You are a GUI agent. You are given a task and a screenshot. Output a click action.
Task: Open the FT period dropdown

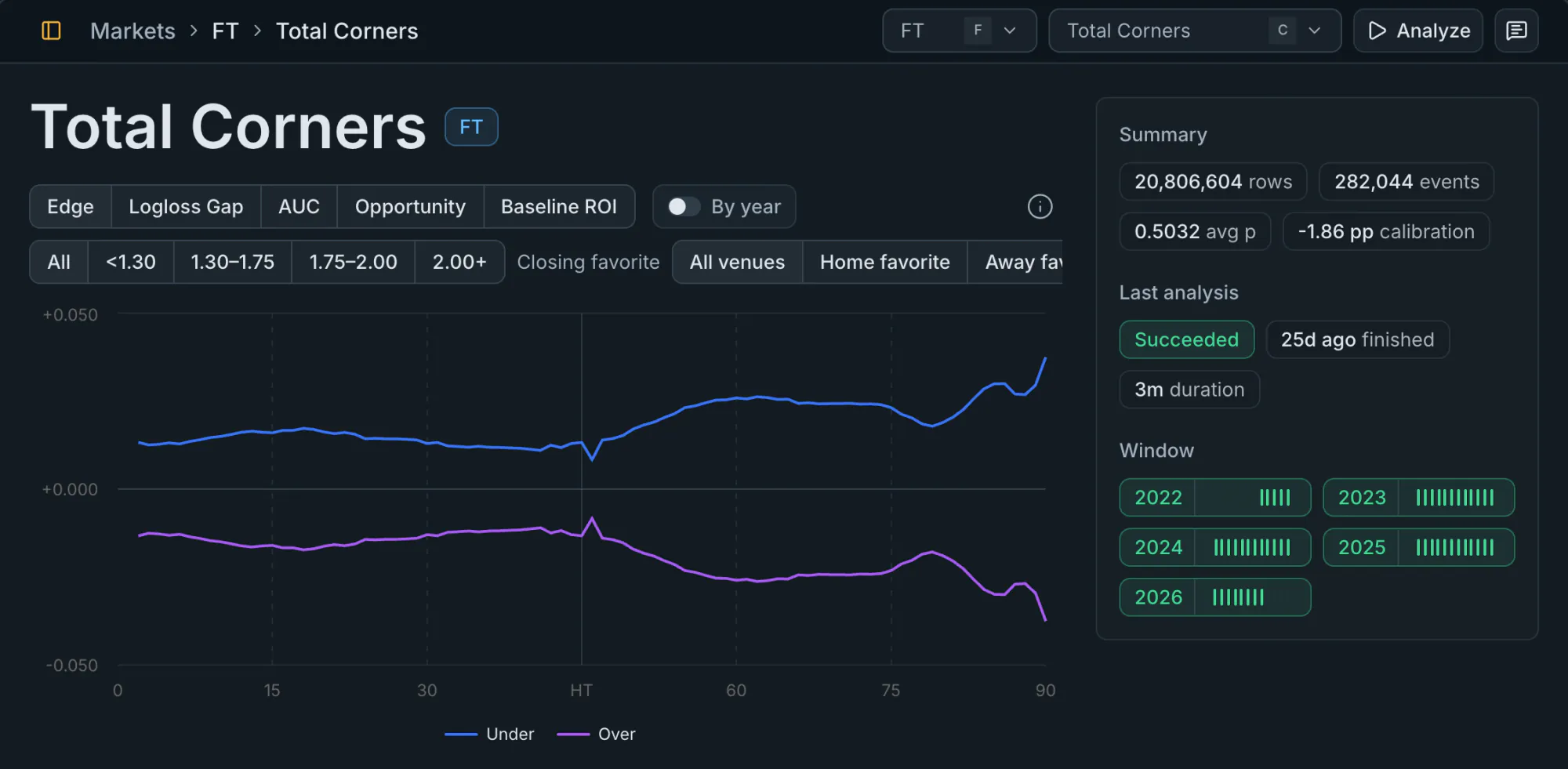click(960, 31)
